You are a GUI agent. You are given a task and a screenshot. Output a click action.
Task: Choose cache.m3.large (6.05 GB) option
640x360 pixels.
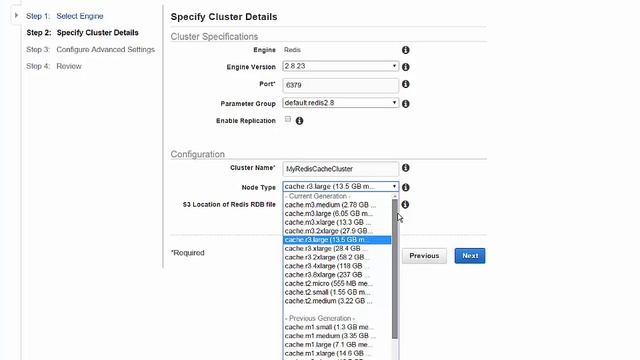(x=337, y=213)
